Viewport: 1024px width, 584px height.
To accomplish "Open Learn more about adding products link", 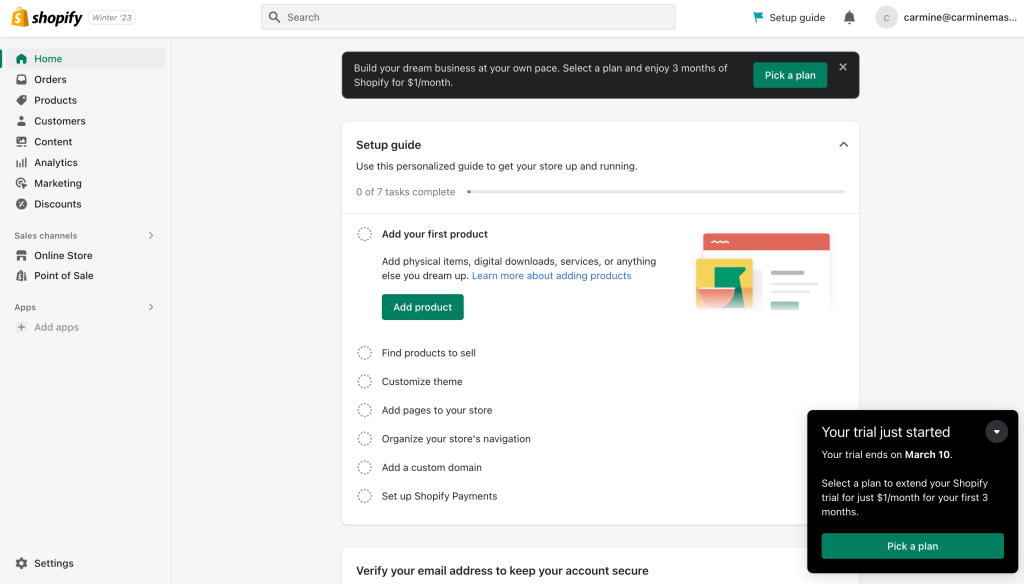I will pos(551,276).
